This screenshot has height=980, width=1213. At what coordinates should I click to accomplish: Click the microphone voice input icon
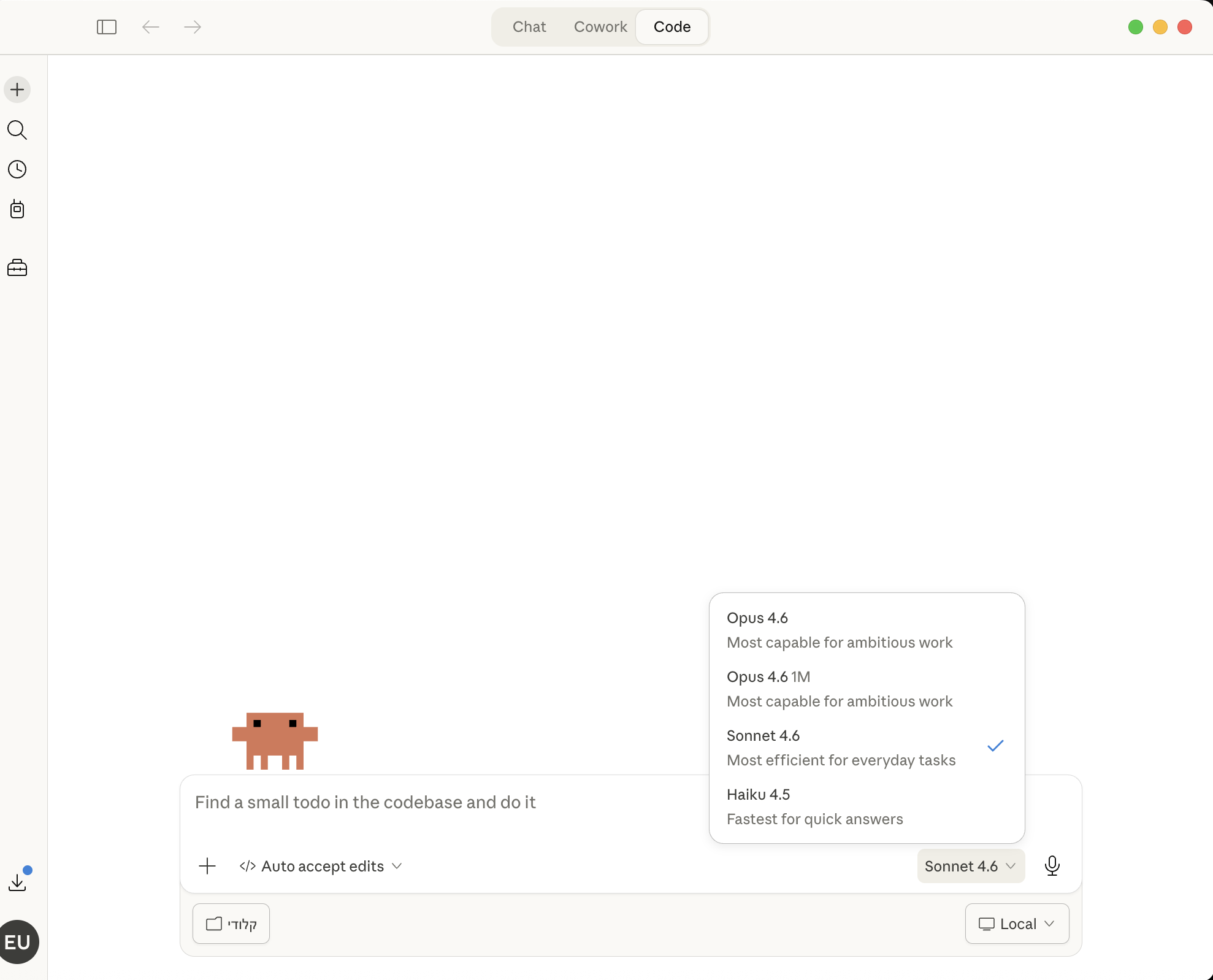[1052, 866]
